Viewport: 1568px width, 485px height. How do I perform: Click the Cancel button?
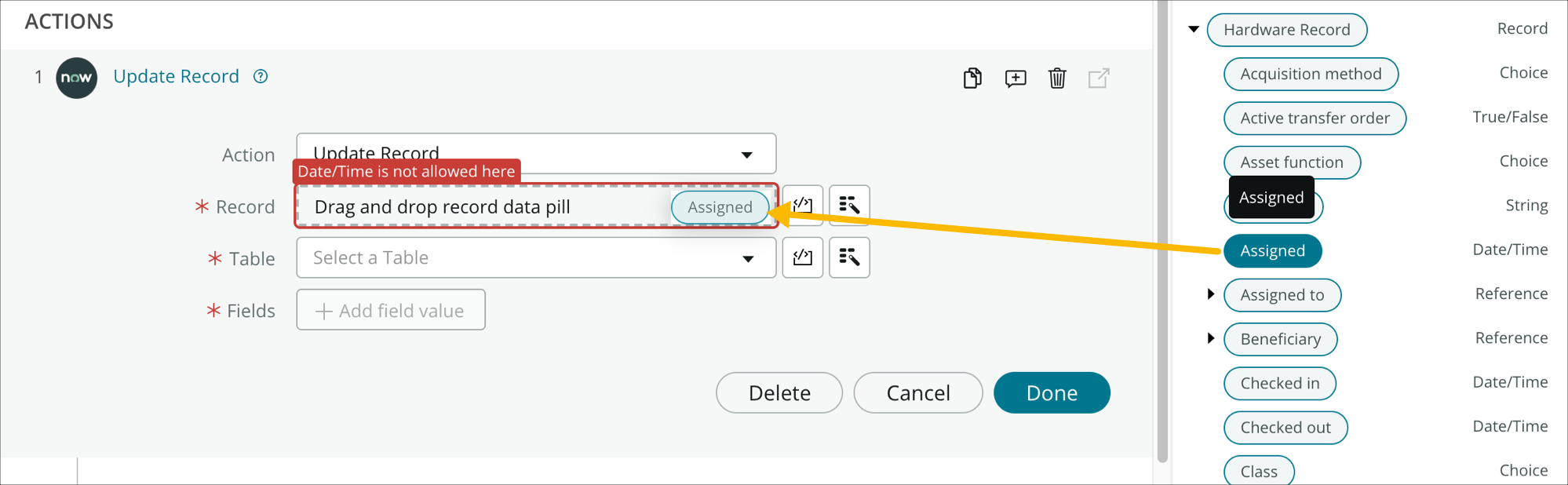(x=918, y=392)
